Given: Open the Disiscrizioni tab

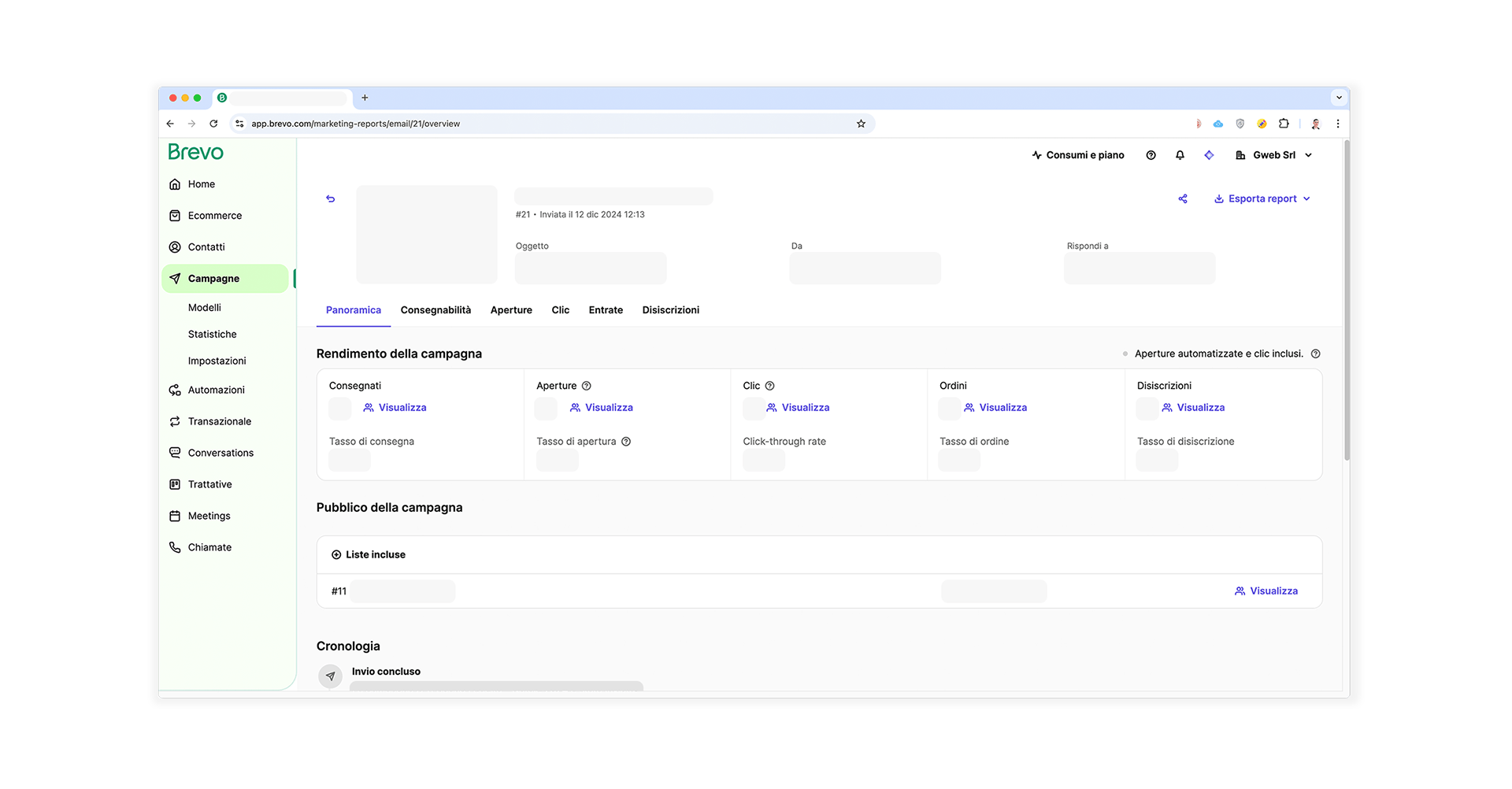Looking at the screenshot, I should coord(670,310).
